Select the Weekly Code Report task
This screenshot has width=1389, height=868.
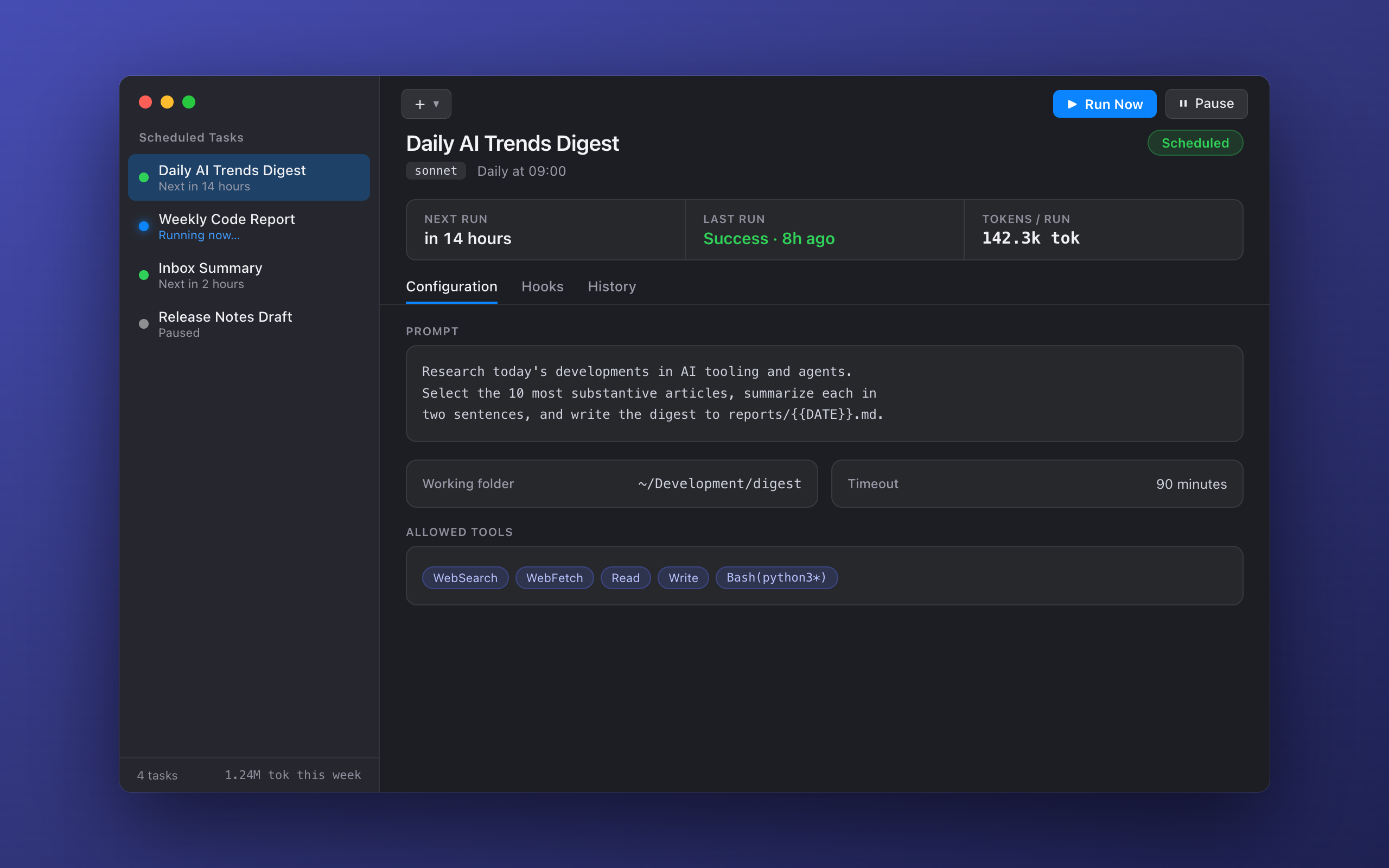[x=249, y=226]
